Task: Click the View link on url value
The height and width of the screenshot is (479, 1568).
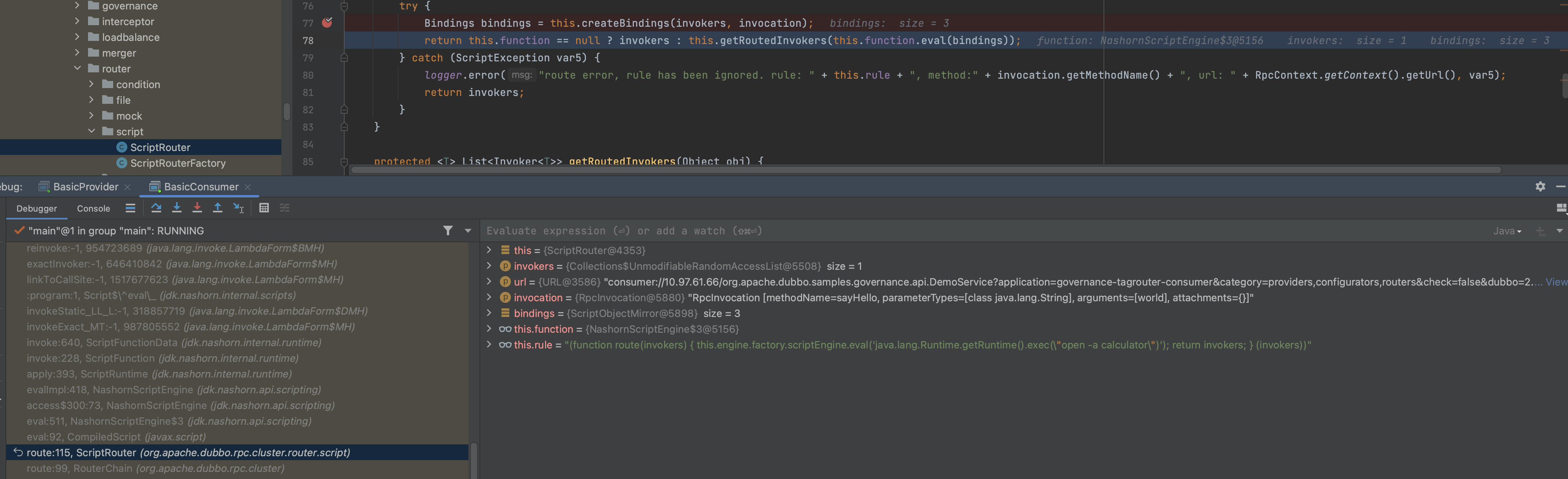Action: 1557,282
